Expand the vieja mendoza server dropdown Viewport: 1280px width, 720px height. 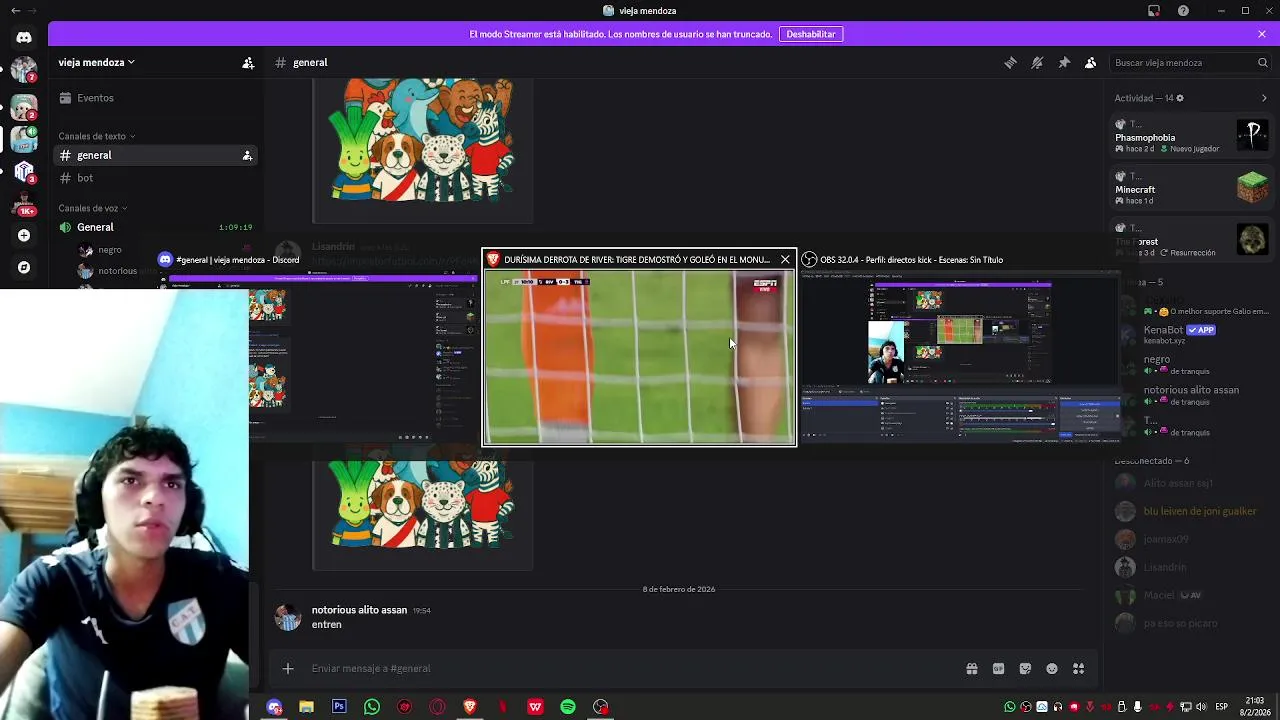click(x=96, y=62)
